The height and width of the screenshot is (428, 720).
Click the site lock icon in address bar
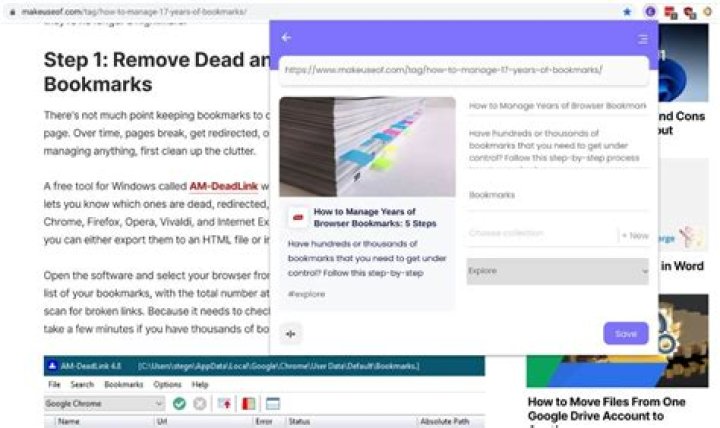tap(13, 12)
